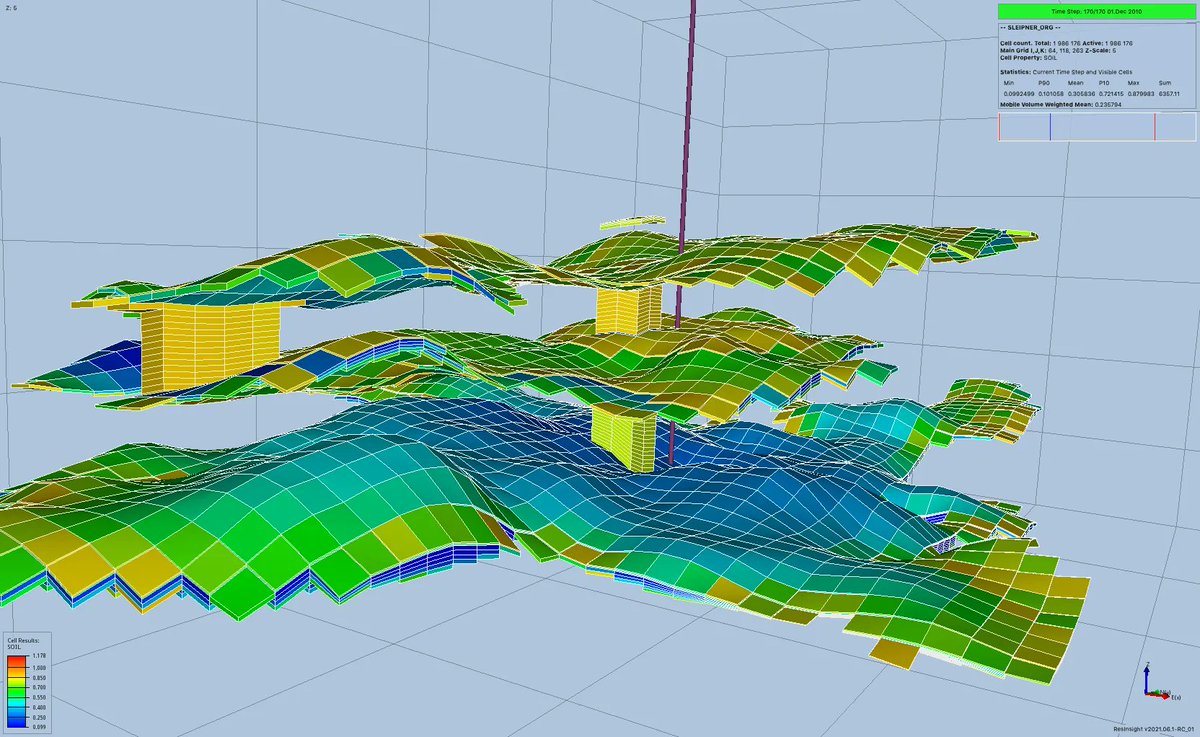
Task: Pick the green band of the SOIL legend
Action: coord(16,692)
